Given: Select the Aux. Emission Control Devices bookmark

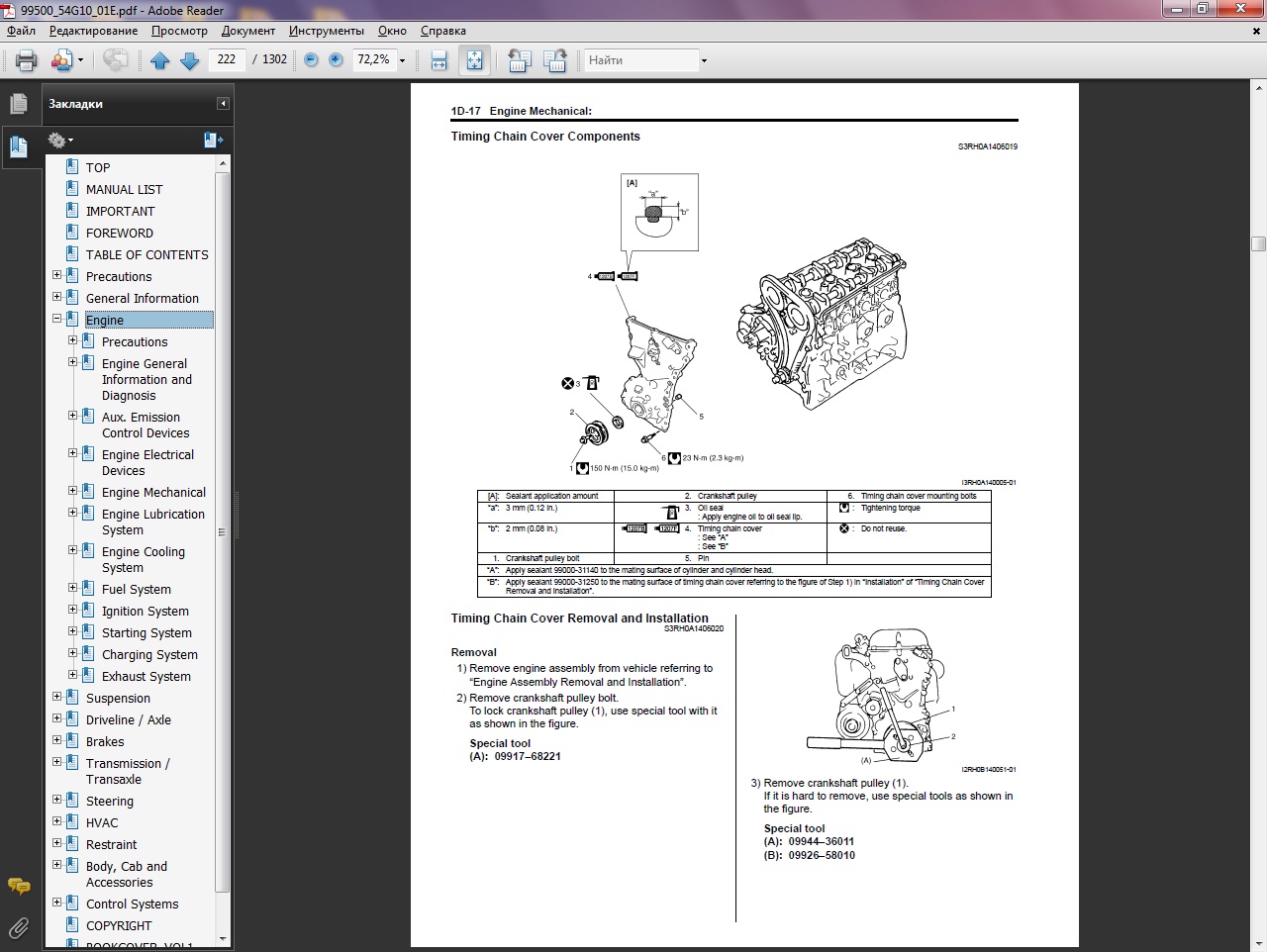Looking at the screenshot, I should [x=146, y=426].
